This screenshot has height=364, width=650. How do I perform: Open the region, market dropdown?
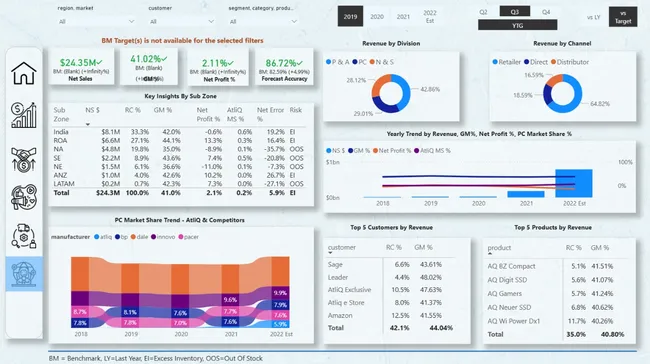point(96,21)
